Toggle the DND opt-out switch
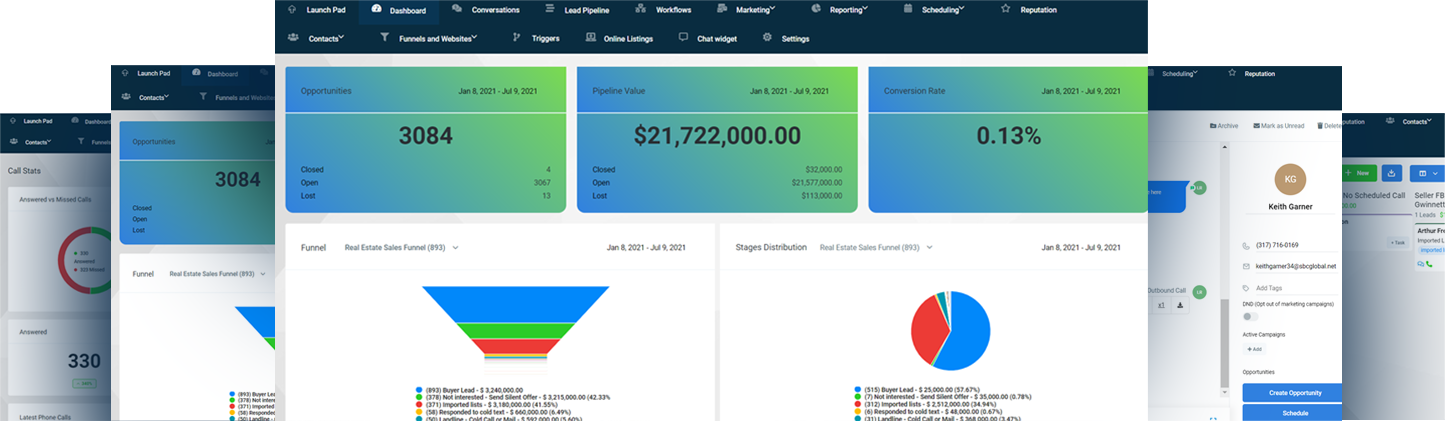Image resolution: width=1445 pixels, height=421 pixels. pyautogui.click(x=1250, y=316)
